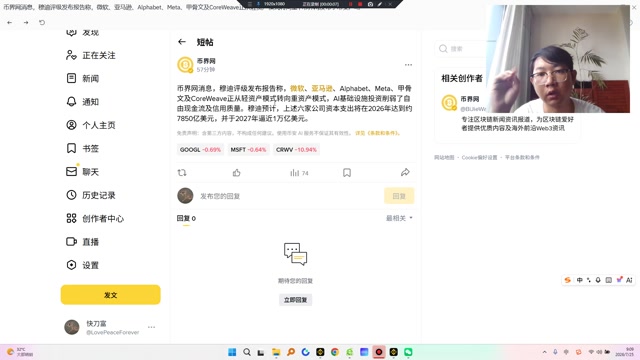Click the 发布您的回复 reply input field
The width and height of the screenshot is (640, 360).
pyautogui.click(x=289, y=196)
